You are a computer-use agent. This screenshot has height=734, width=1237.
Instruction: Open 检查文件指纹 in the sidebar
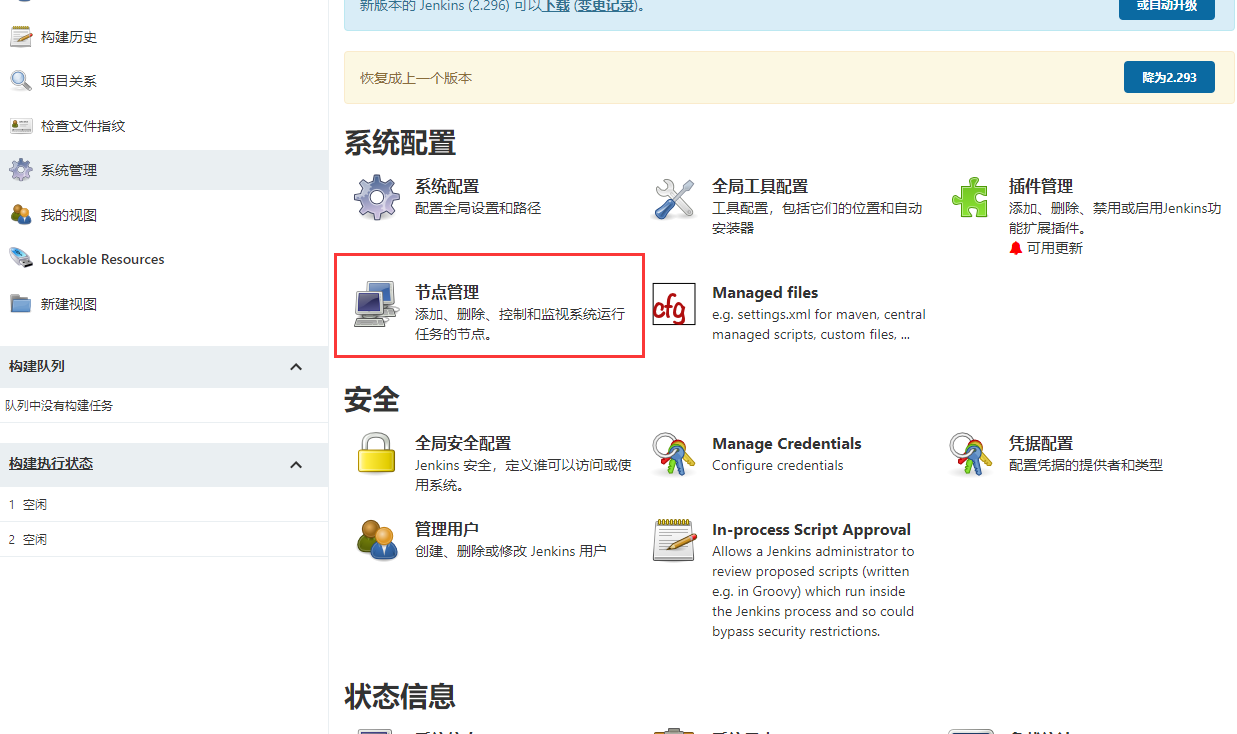tap(83, 126)
